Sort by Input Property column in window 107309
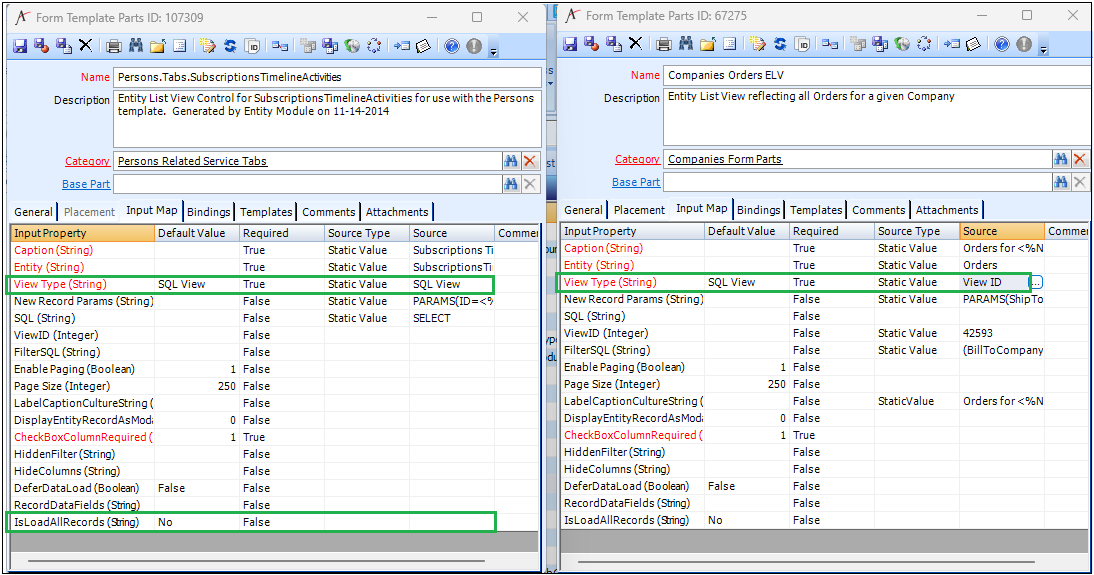 click(82, 233)
